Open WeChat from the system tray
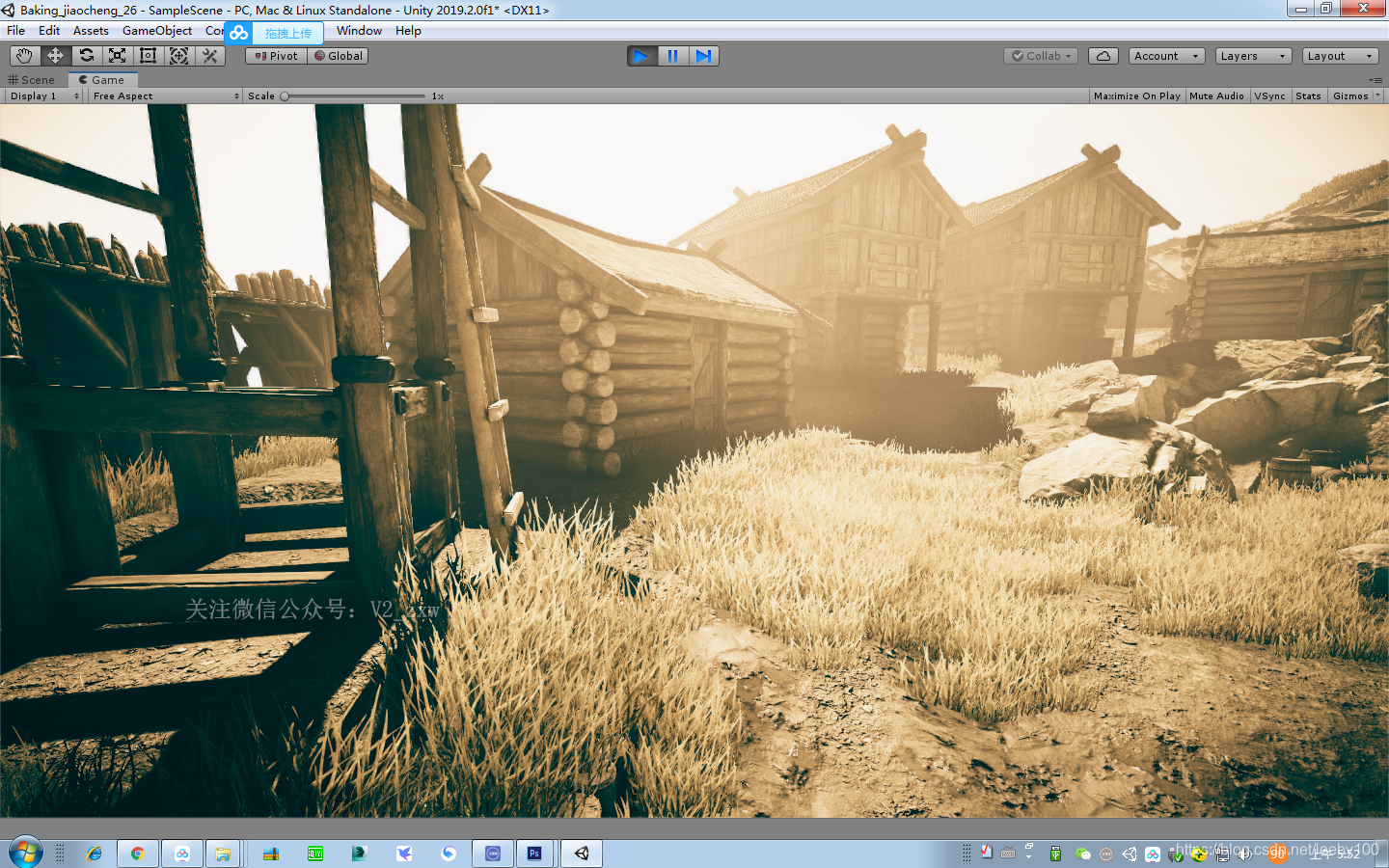The height and width of the screenshot is (868, 1389). (1083, 854)
